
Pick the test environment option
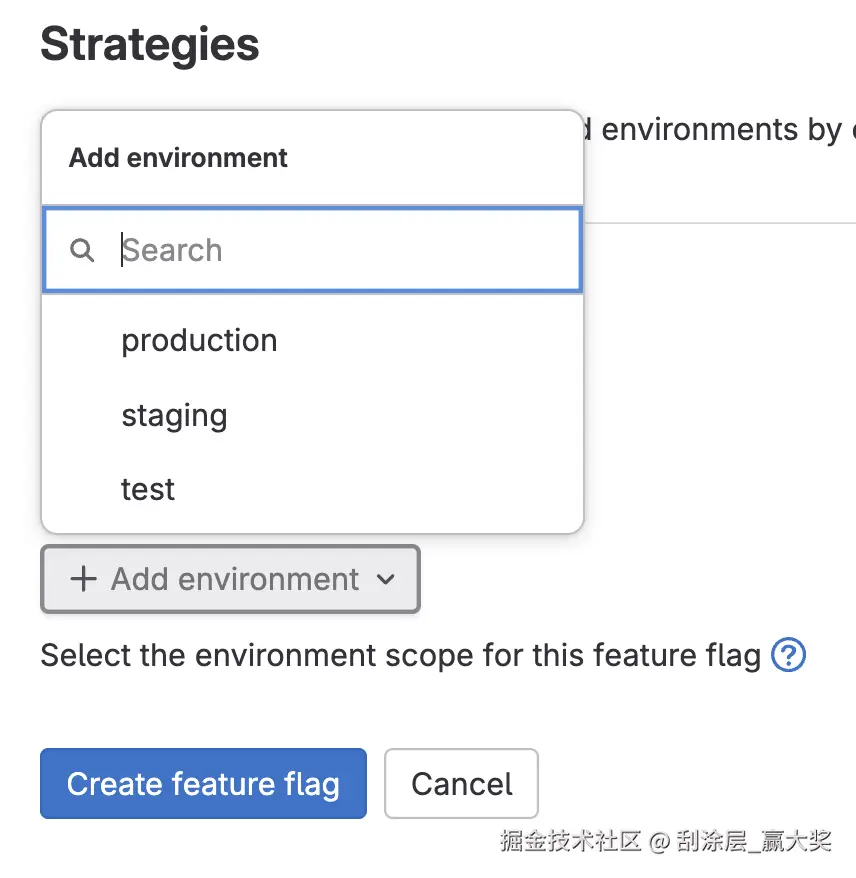148,489
